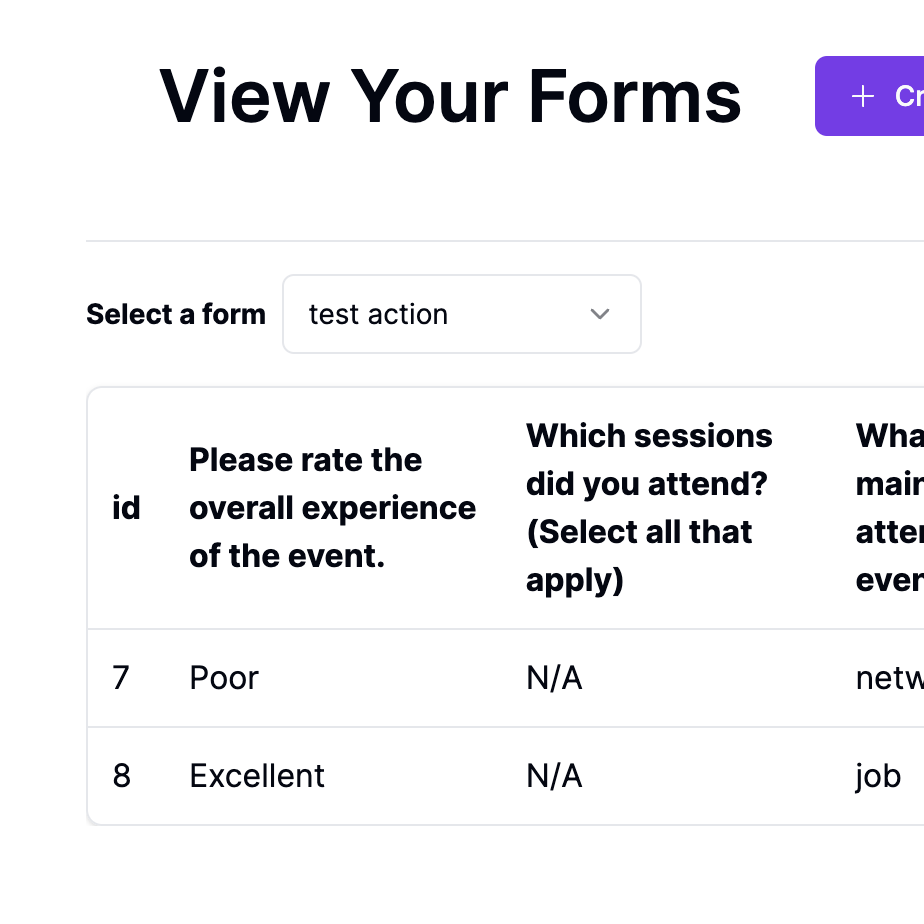Click the 'View Your Forms' page title
Viewport: 924px width, 924px height.
451,95
